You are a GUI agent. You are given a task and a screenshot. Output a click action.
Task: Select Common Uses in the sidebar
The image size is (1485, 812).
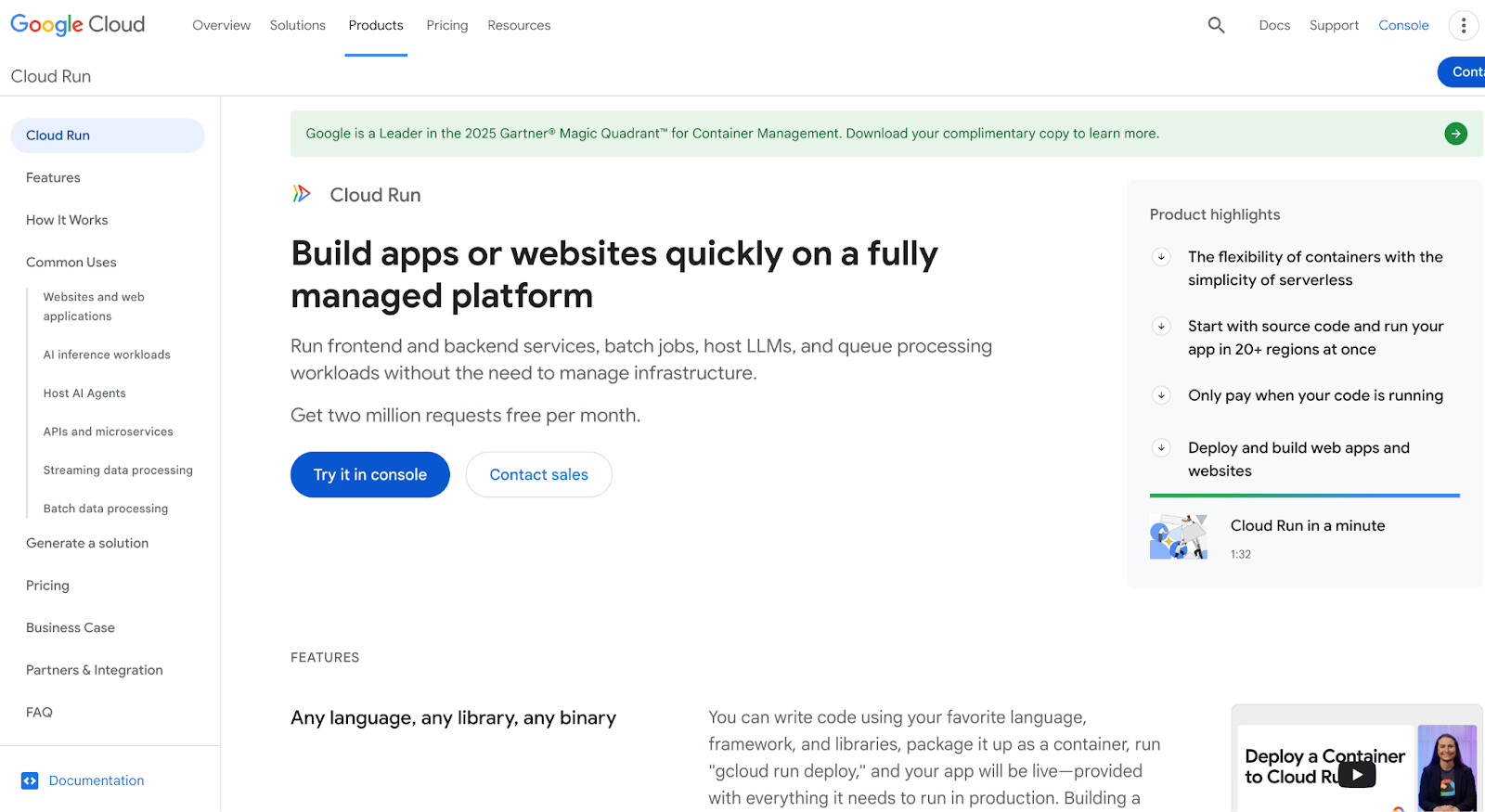[71, 263]
